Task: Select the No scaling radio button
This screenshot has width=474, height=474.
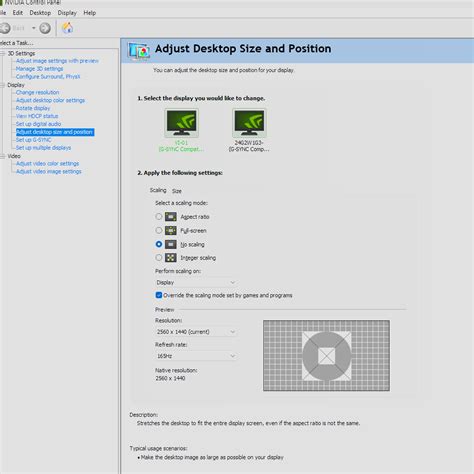Action: (159, 244)
